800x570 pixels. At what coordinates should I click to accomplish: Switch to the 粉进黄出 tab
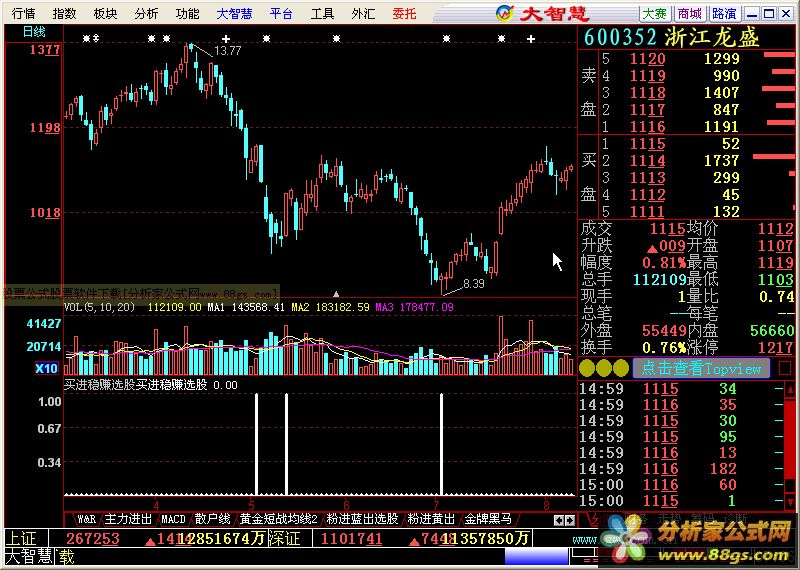[x=431, y=519]
